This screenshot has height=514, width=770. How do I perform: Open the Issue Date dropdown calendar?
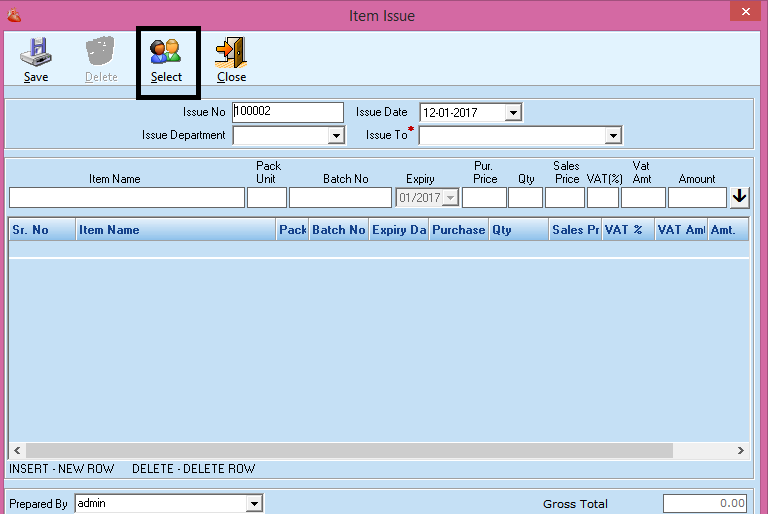point(513,113)
